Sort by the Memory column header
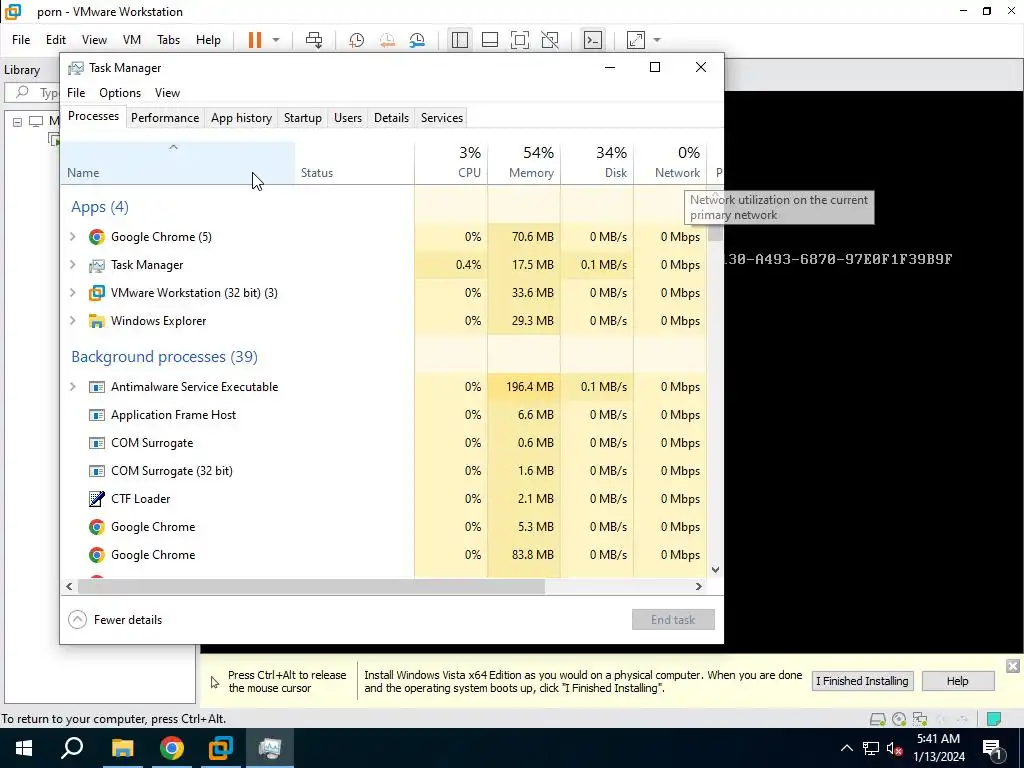Image resolution: width=1024 pixels, height=768 pixels. 524,163
